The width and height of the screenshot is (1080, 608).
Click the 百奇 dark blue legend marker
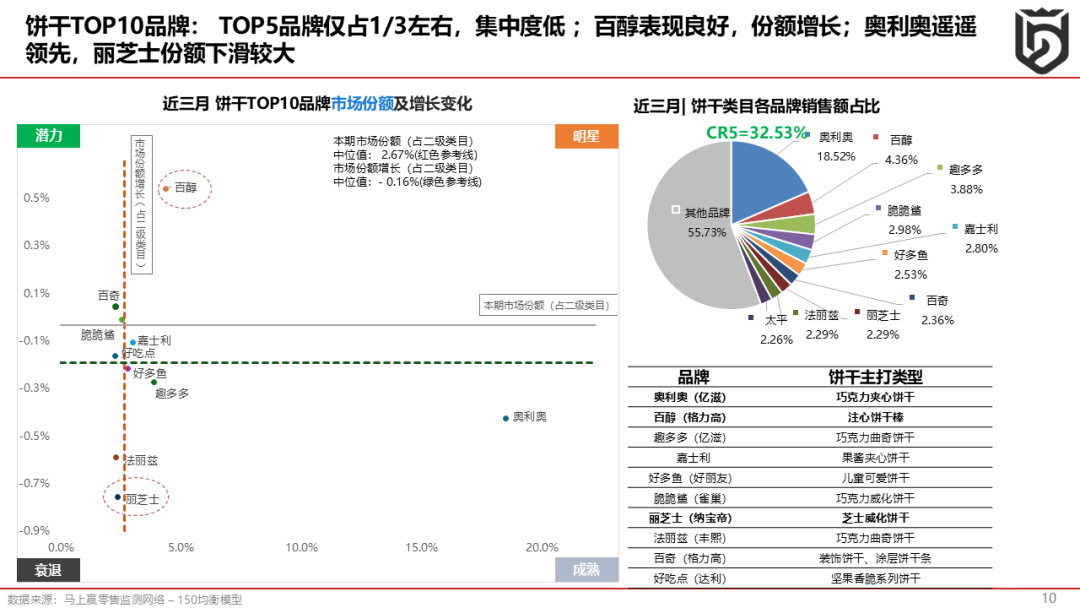click(912, 297)
